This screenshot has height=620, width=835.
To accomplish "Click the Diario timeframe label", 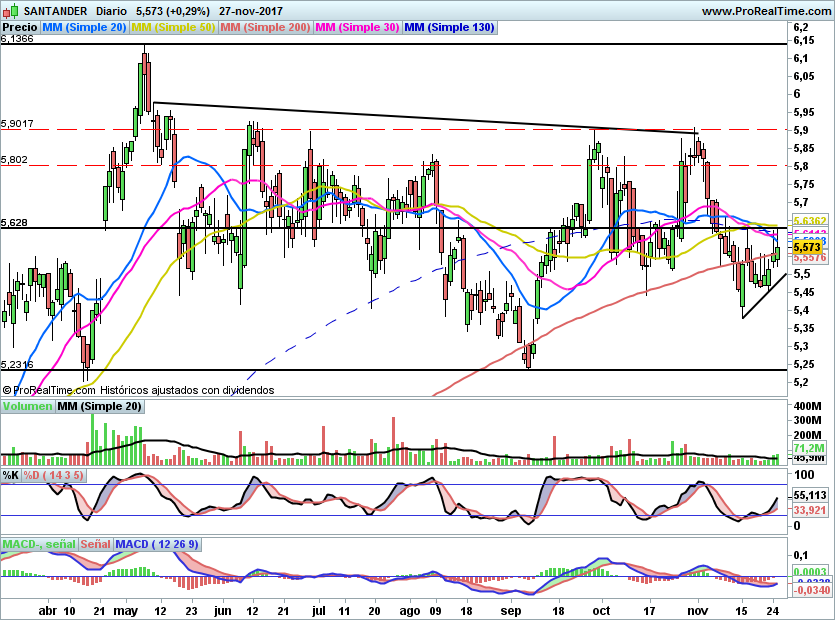I will click(111, 11).
